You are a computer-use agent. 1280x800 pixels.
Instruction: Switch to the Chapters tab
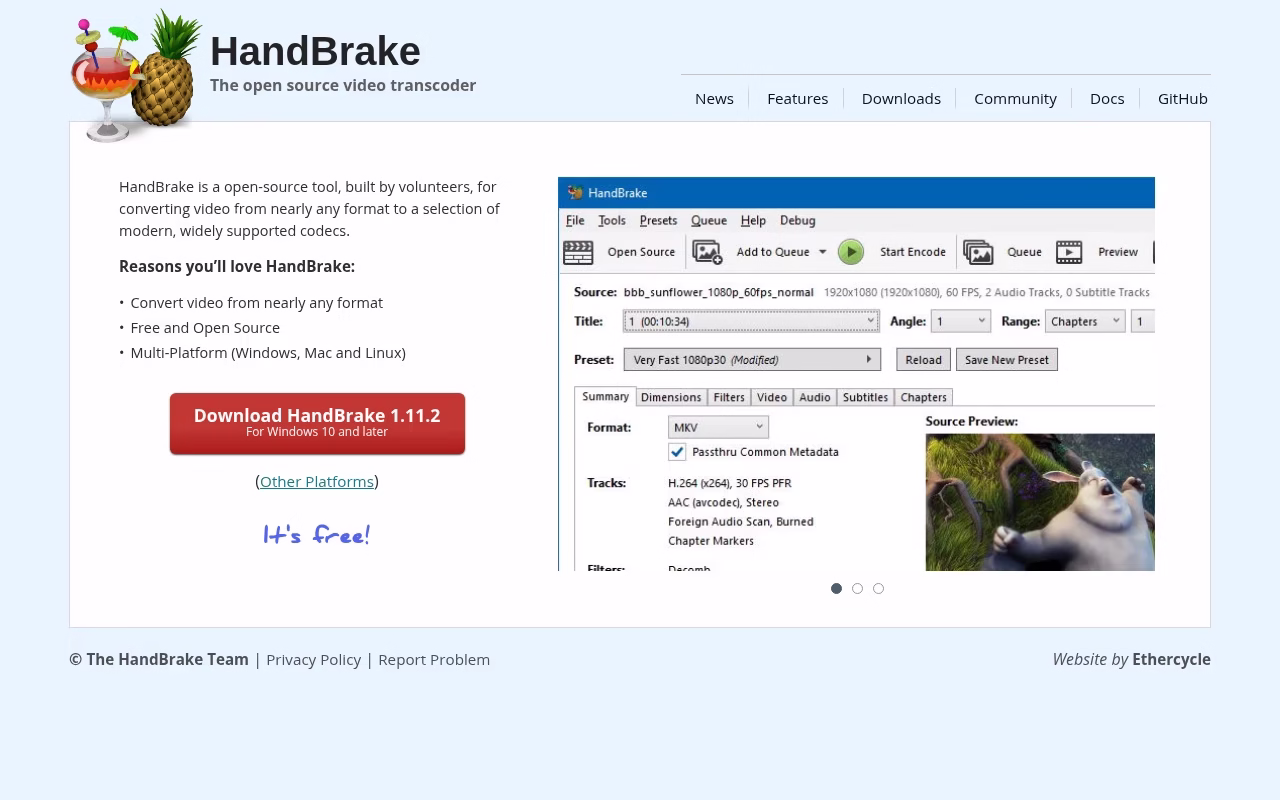pyautogui.click(x=924, y=397)
